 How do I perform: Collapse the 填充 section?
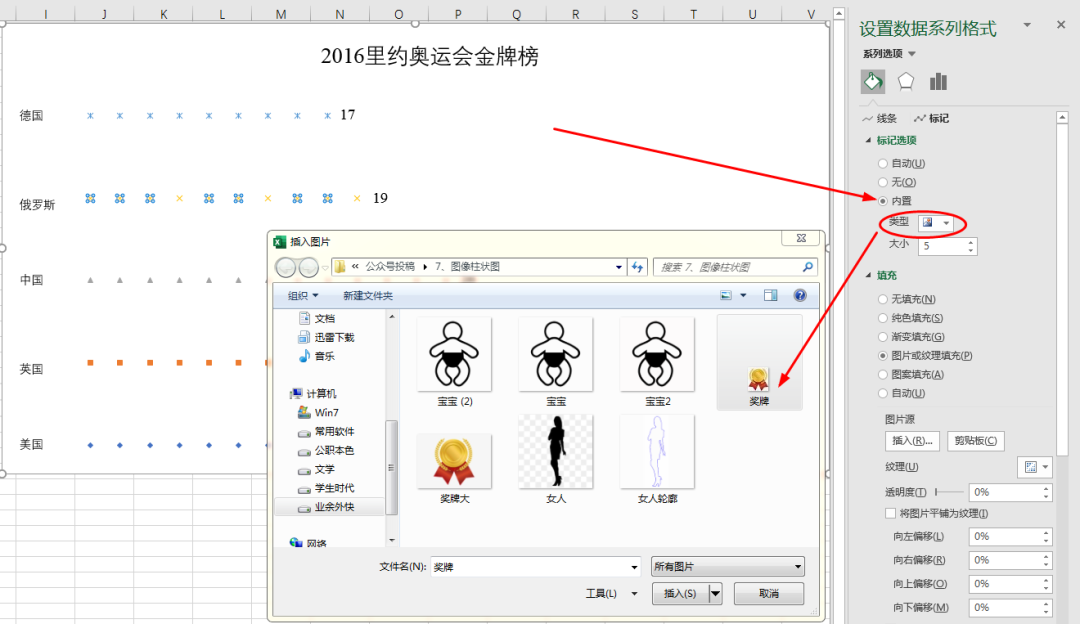(868, 275)
